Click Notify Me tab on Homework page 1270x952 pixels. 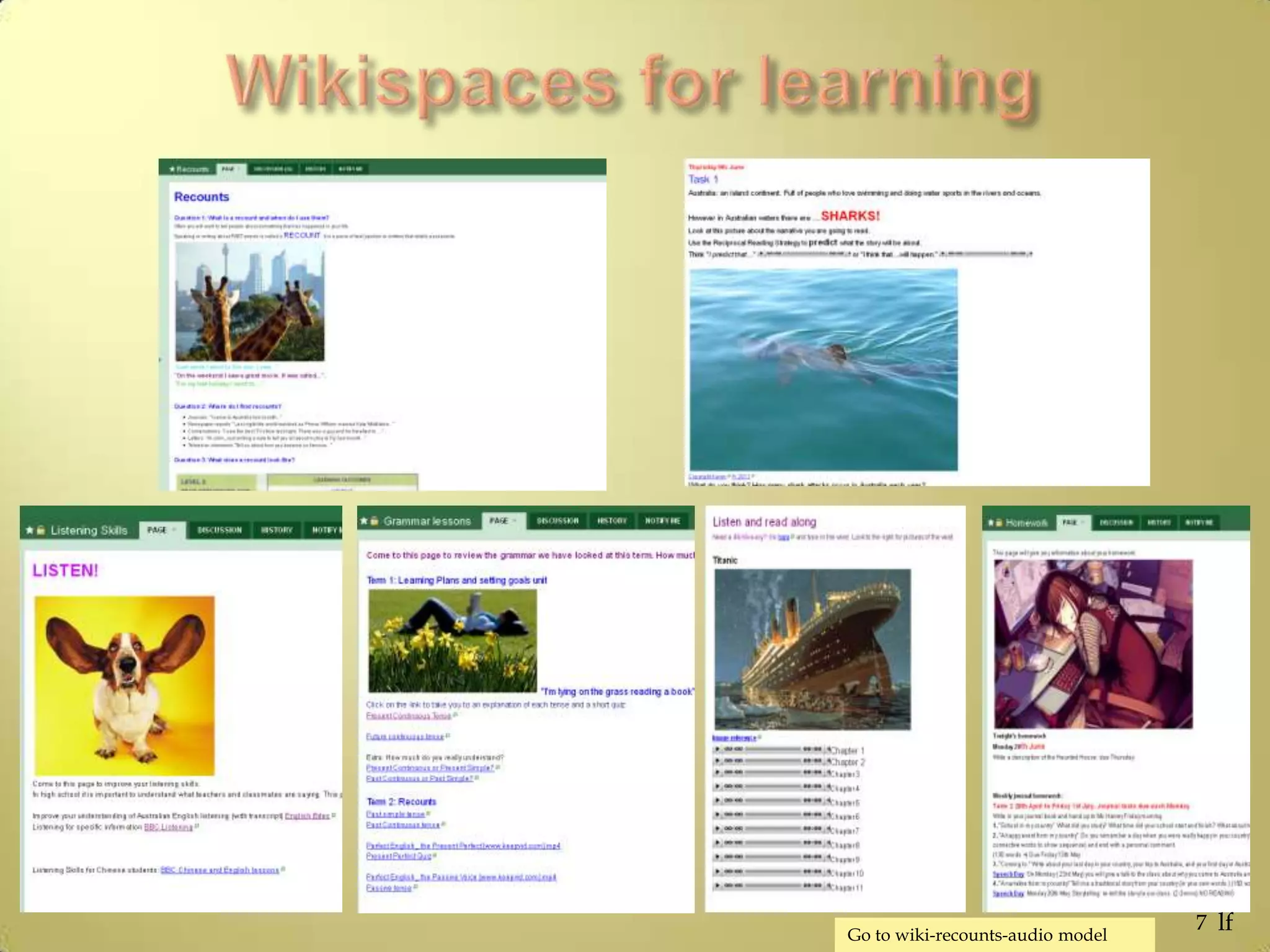1199,523
